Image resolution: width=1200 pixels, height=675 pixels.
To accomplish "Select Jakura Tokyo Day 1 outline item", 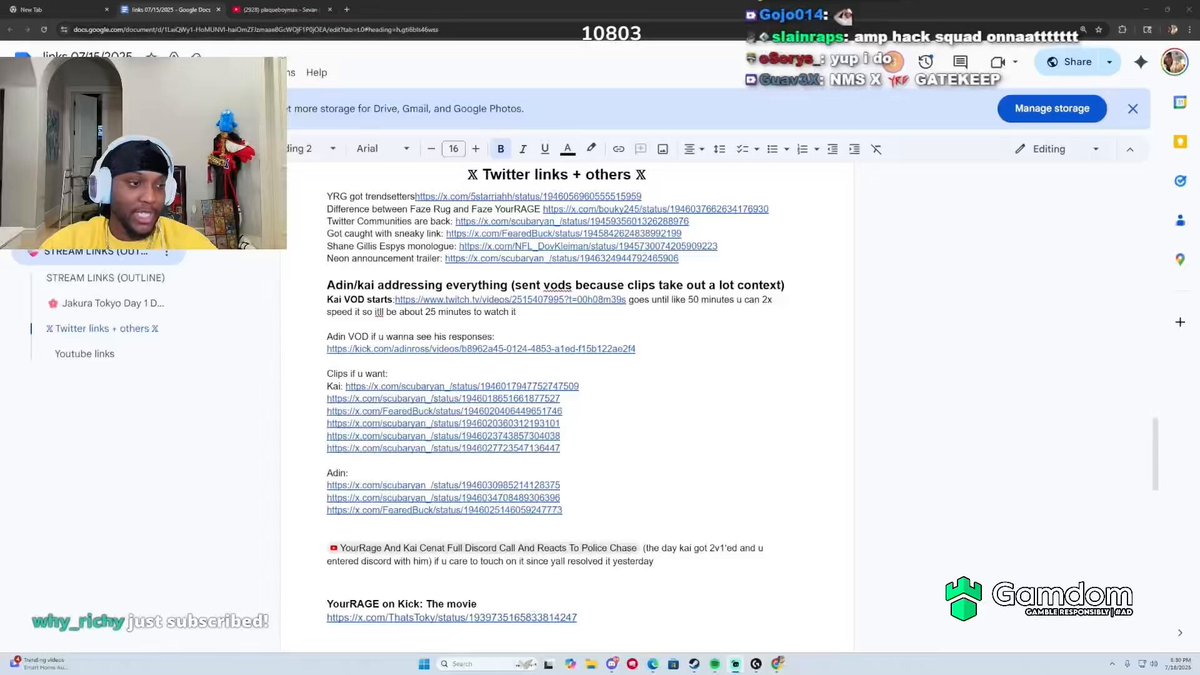I will pyautogui.click(x=106, y=303).
